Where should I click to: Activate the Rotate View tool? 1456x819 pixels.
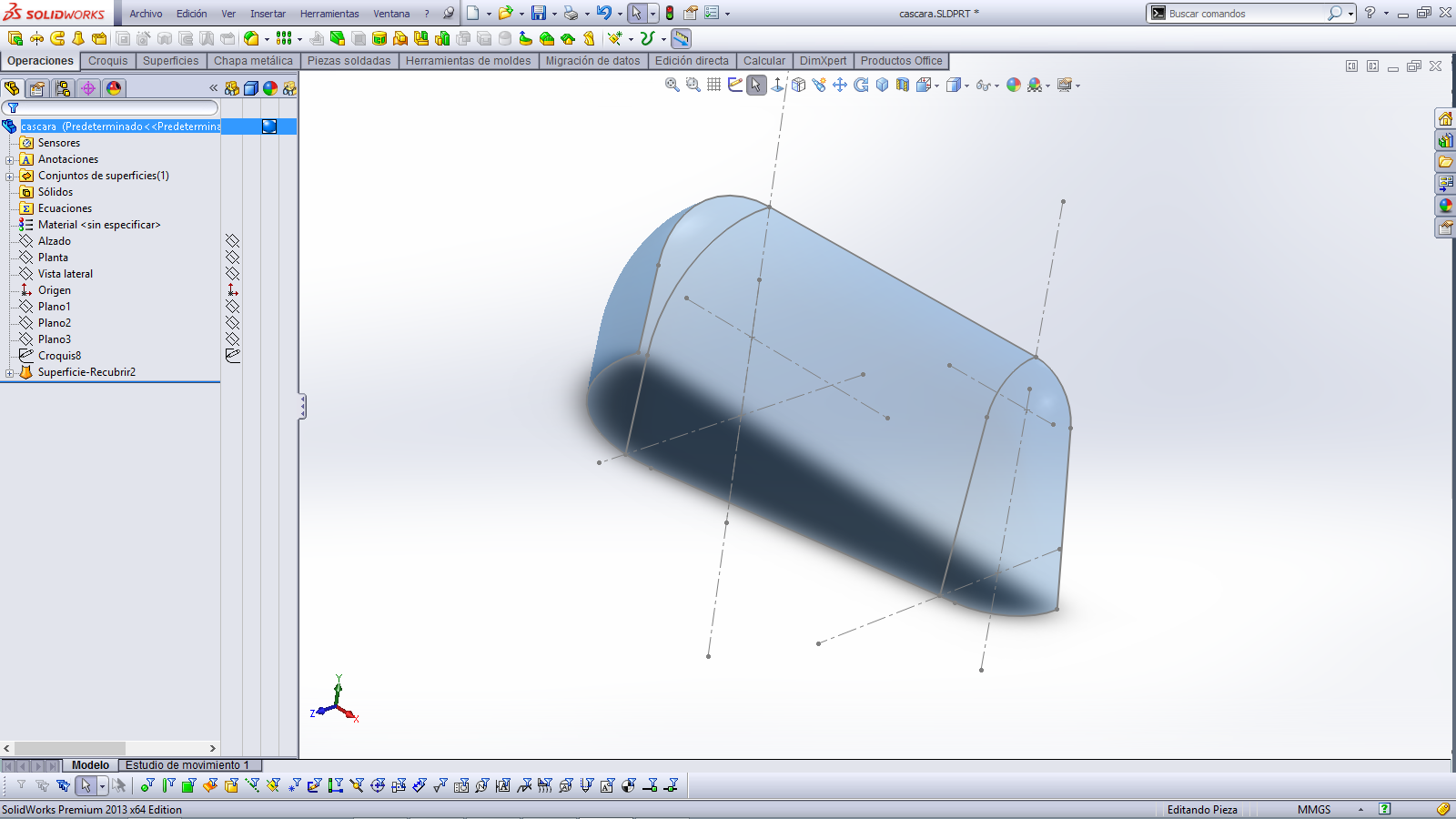(x=861, y=85)
